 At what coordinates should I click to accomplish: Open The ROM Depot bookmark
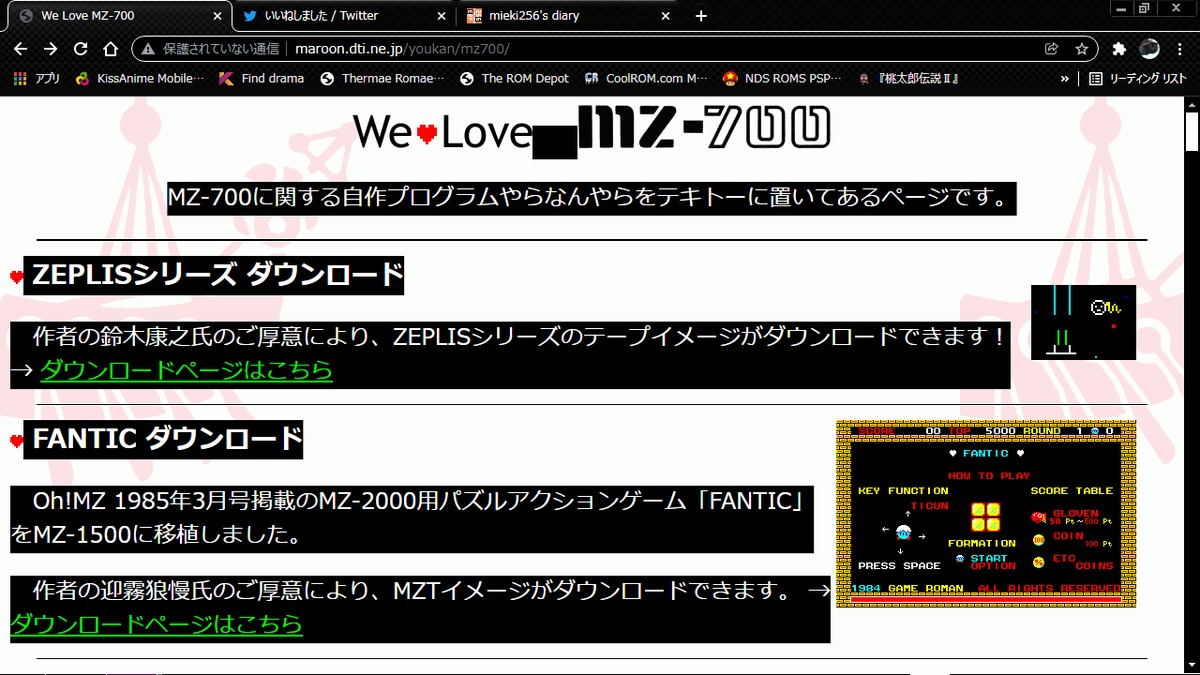(x=514, y=78)
